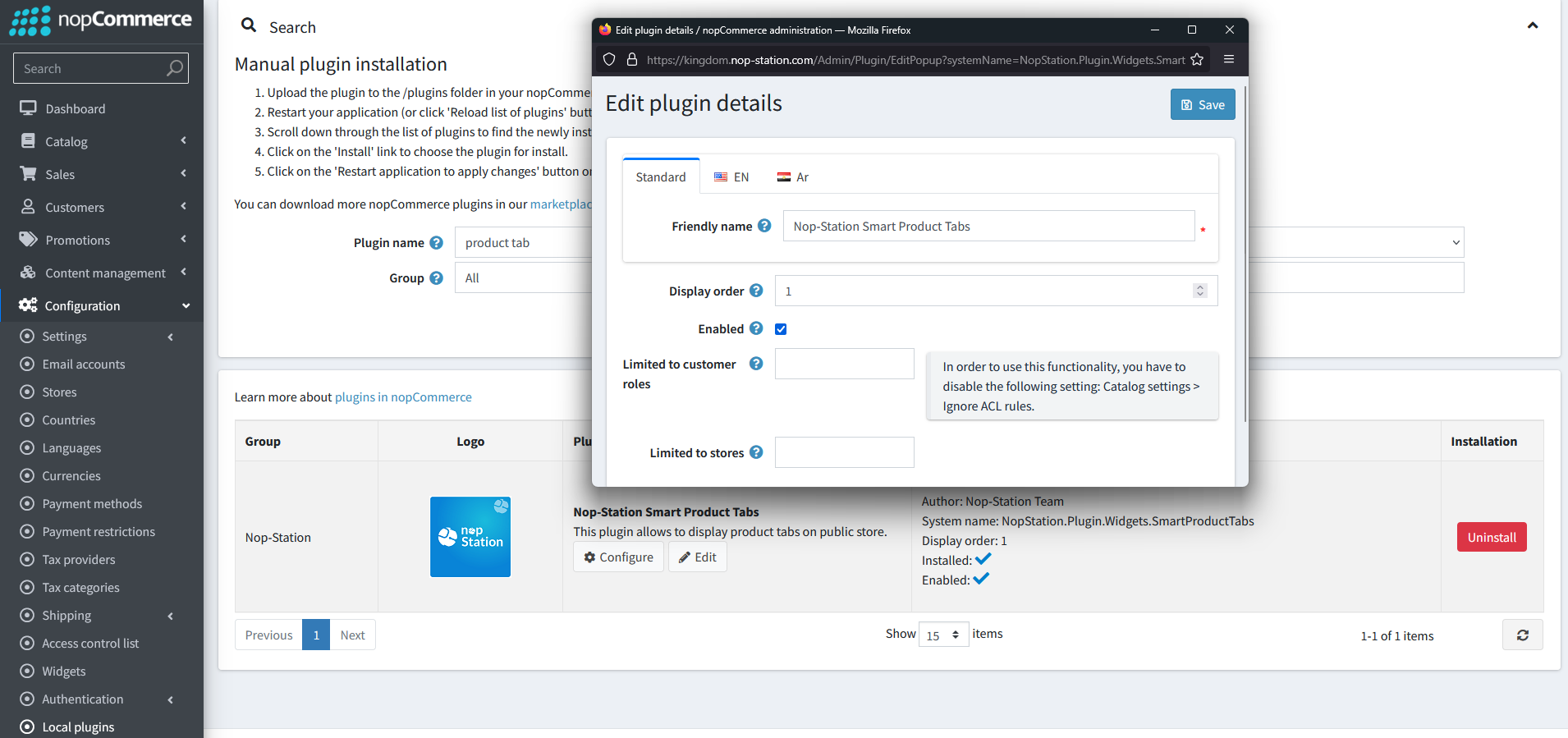
Task: Go to Next page of plugins
Action: [353, 635]
